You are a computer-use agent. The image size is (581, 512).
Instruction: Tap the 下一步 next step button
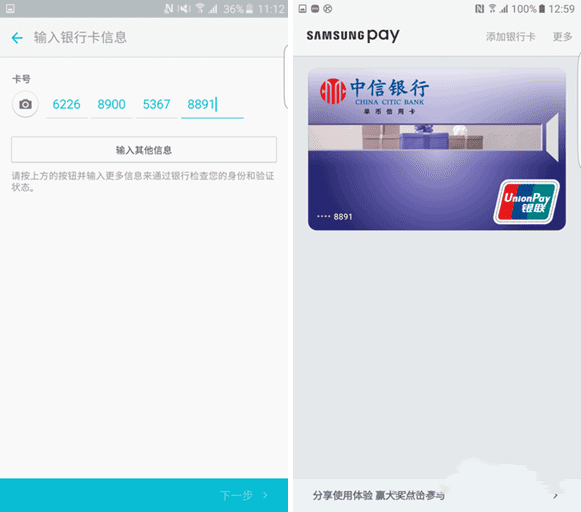pos(236,495)
